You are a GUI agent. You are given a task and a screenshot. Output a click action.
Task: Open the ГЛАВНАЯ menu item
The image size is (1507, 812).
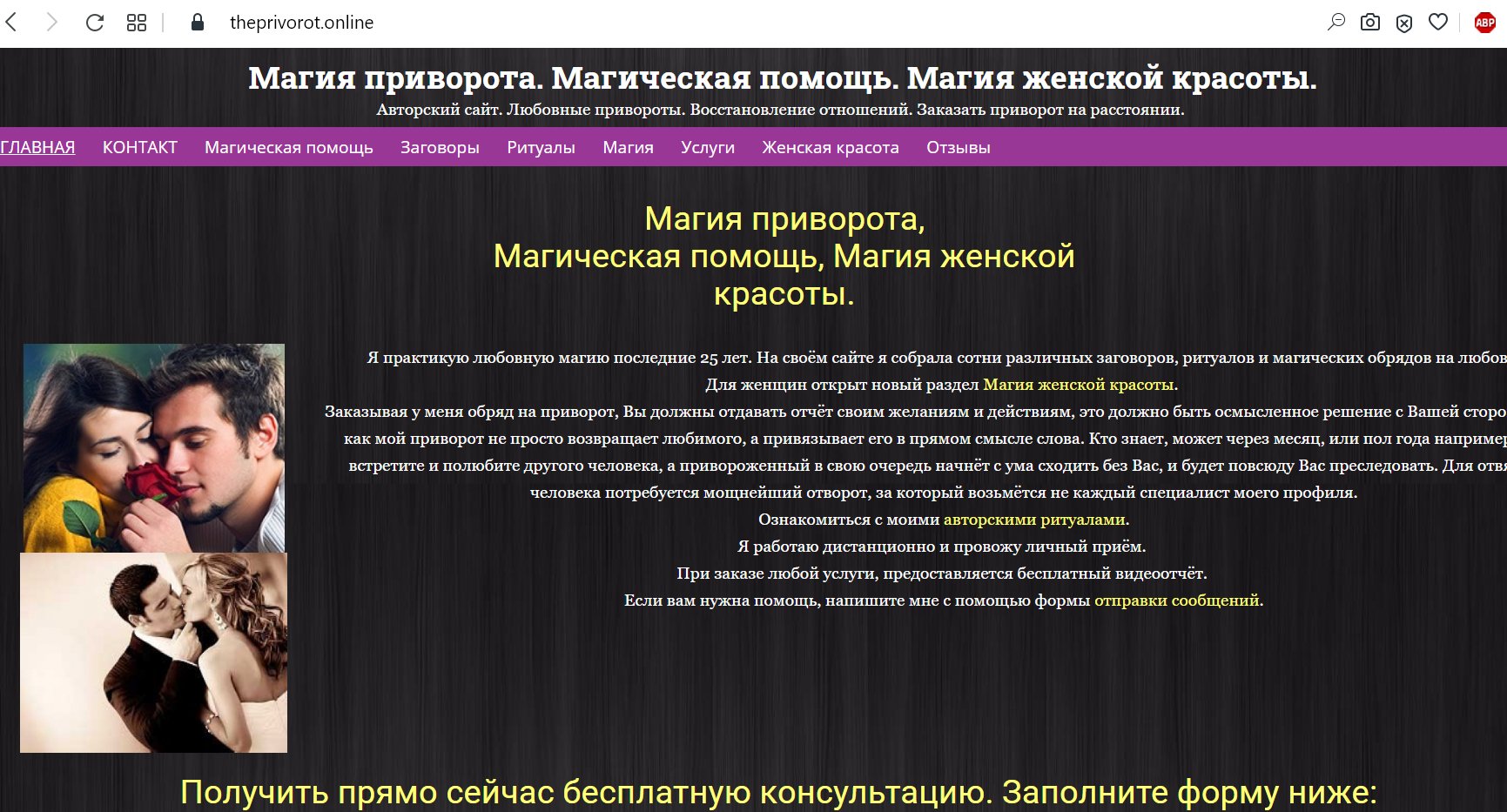coord(37,147)
